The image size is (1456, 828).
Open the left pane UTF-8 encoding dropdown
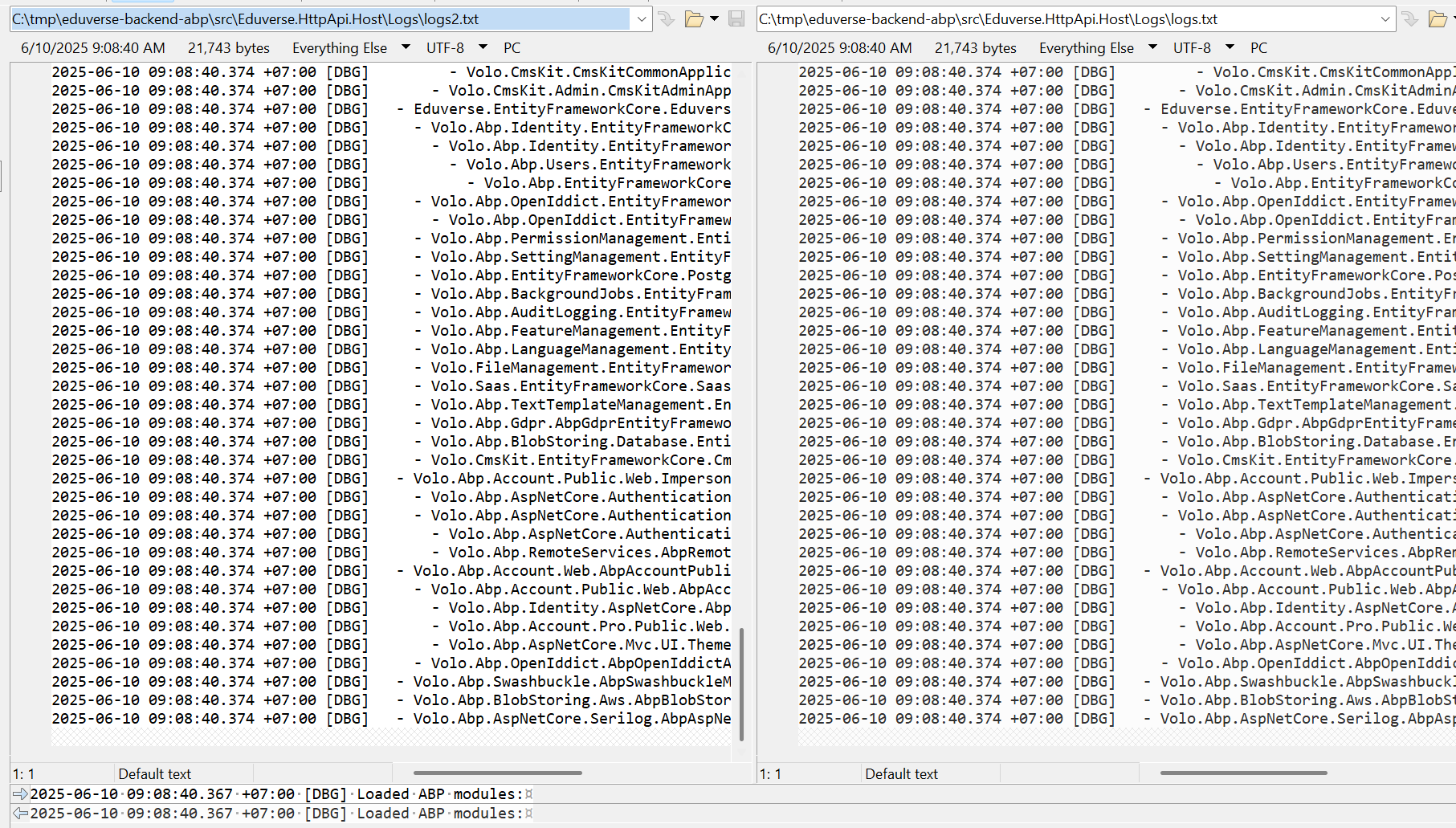click(483, 48)
